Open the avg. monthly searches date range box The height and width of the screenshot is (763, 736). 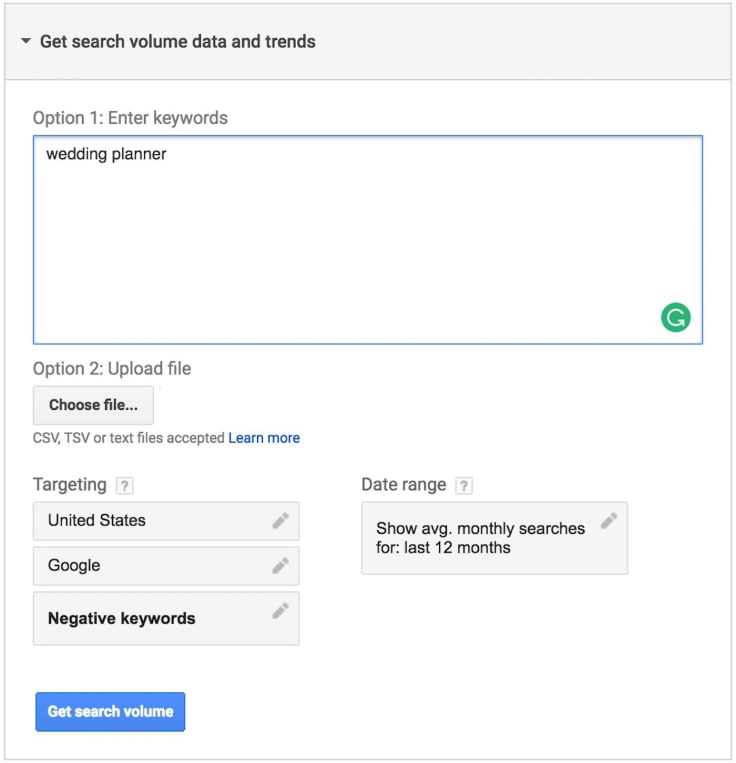click(x=495, y=538)
